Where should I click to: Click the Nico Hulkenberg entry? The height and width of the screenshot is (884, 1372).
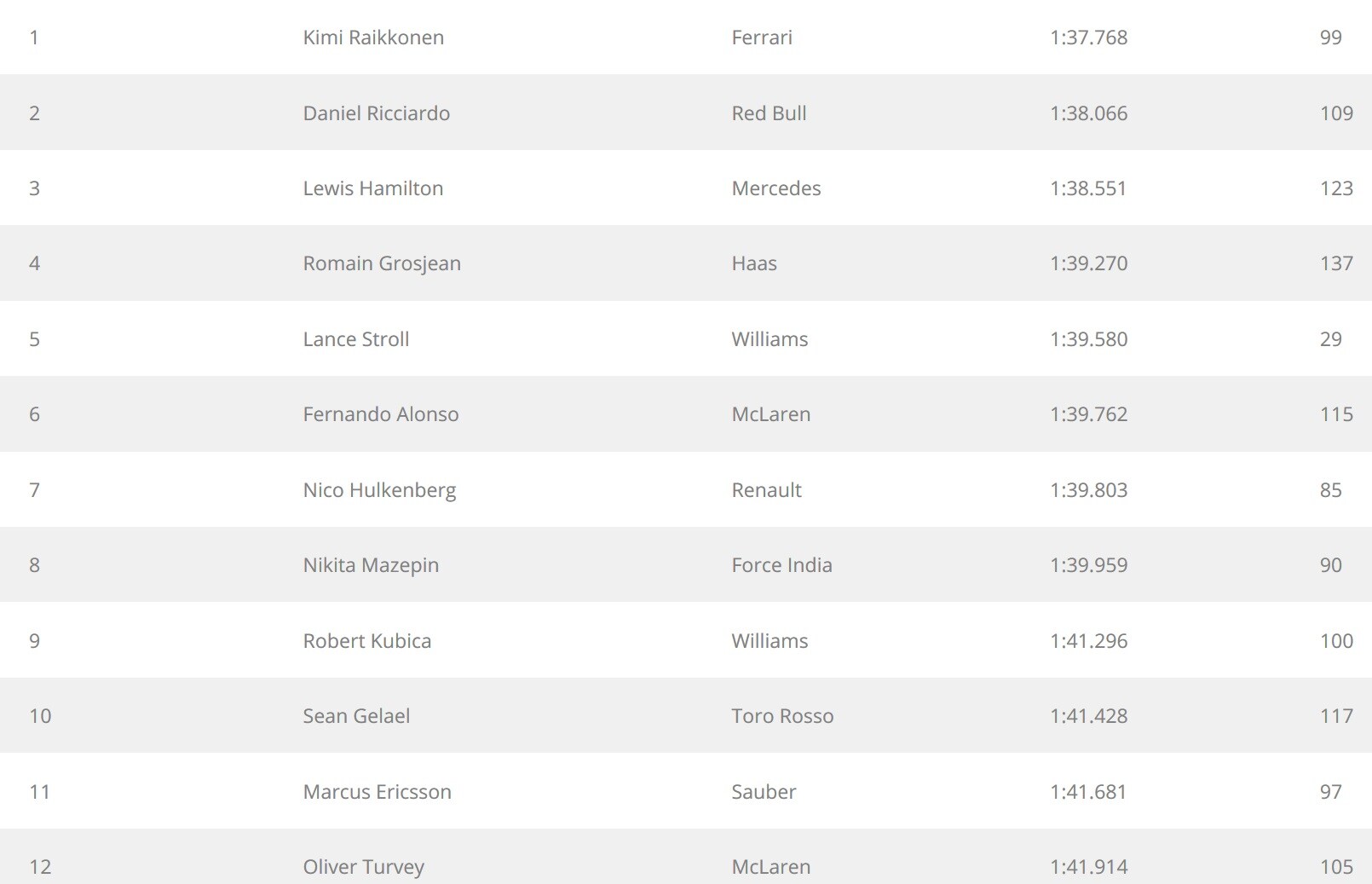coord(380,490)
